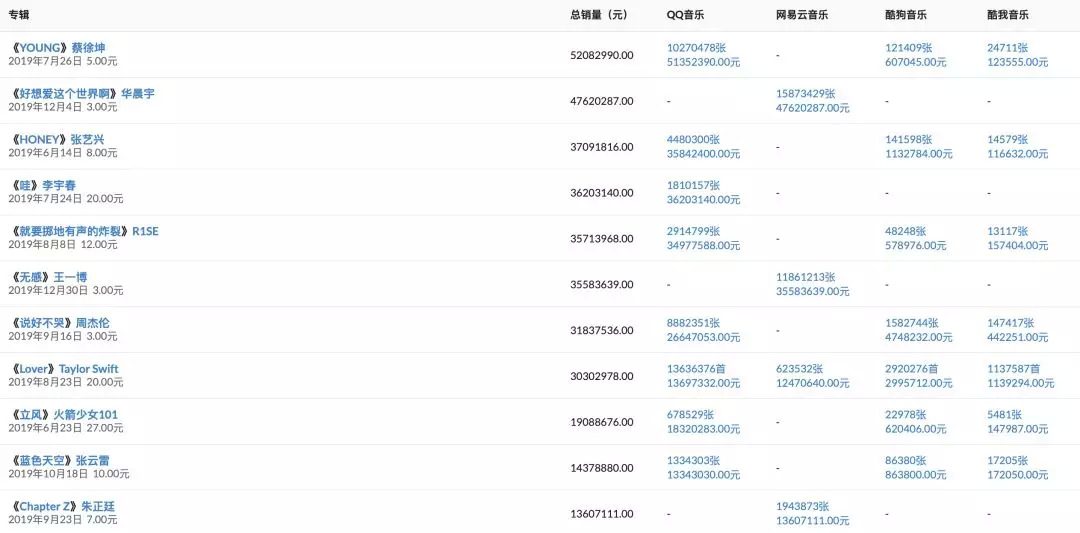The width and height of the screenshot is (1080, 533).
Task: Open the 《无感》王一博 album link
Action: pos(48,277)
